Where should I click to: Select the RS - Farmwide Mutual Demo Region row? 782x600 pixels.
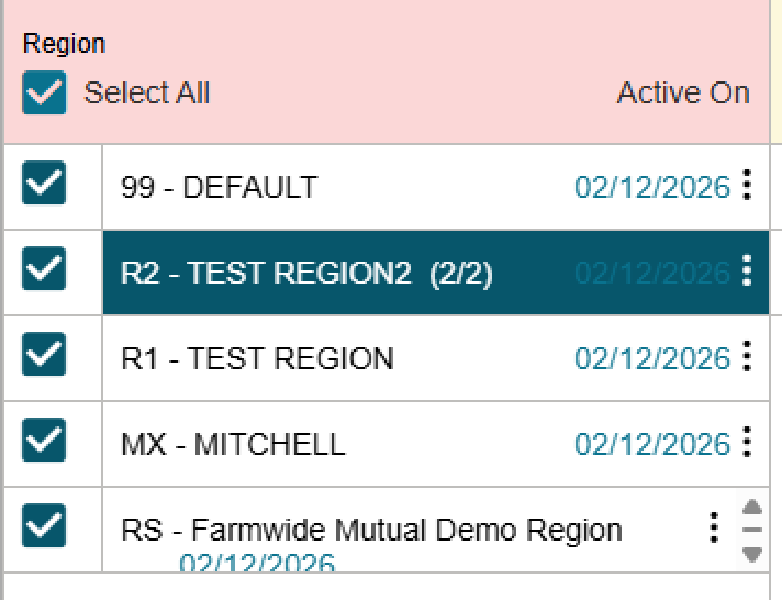point(372,529)
